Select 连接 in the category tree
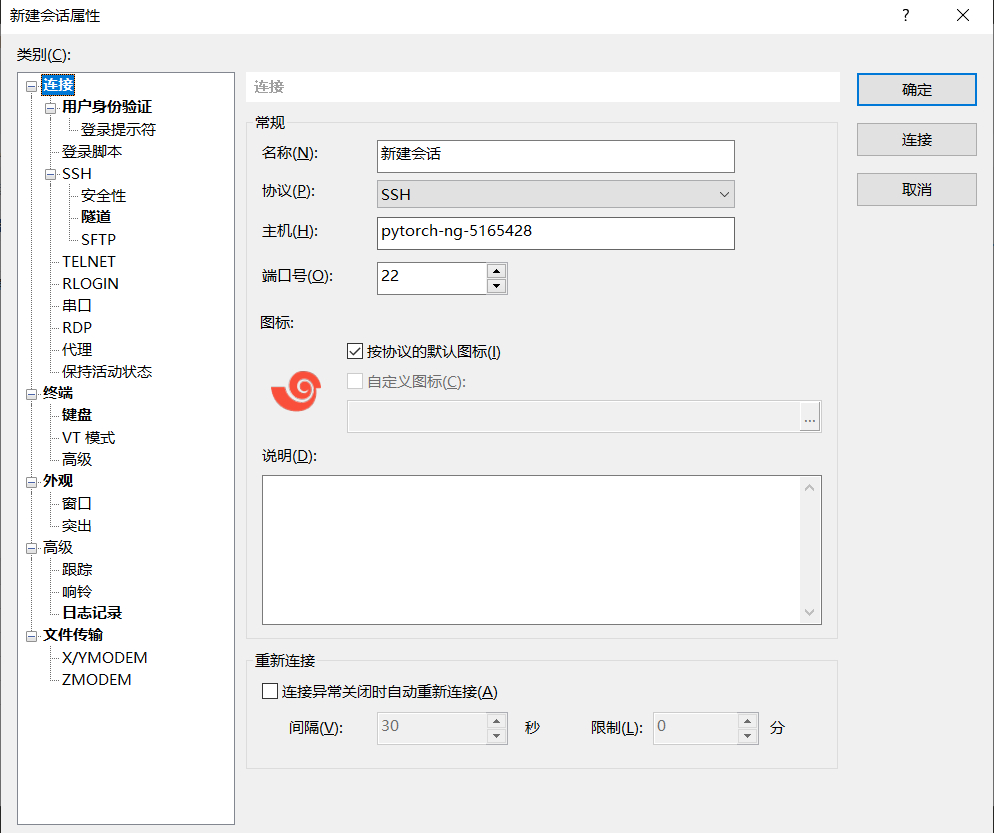The width and height of the screenshot is (994, 833). coord(58,85)
